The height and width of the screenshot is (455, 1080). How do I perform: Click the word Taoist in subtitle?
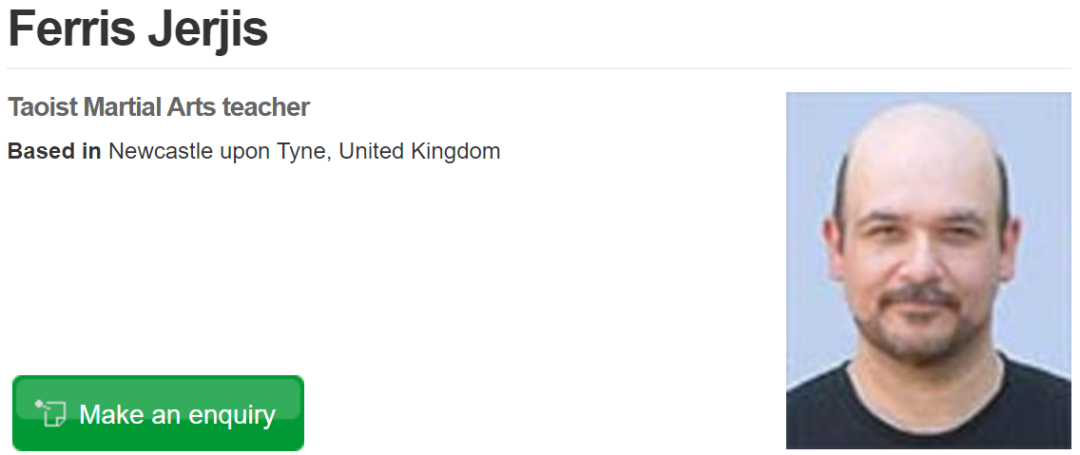(x=42, y=107)
